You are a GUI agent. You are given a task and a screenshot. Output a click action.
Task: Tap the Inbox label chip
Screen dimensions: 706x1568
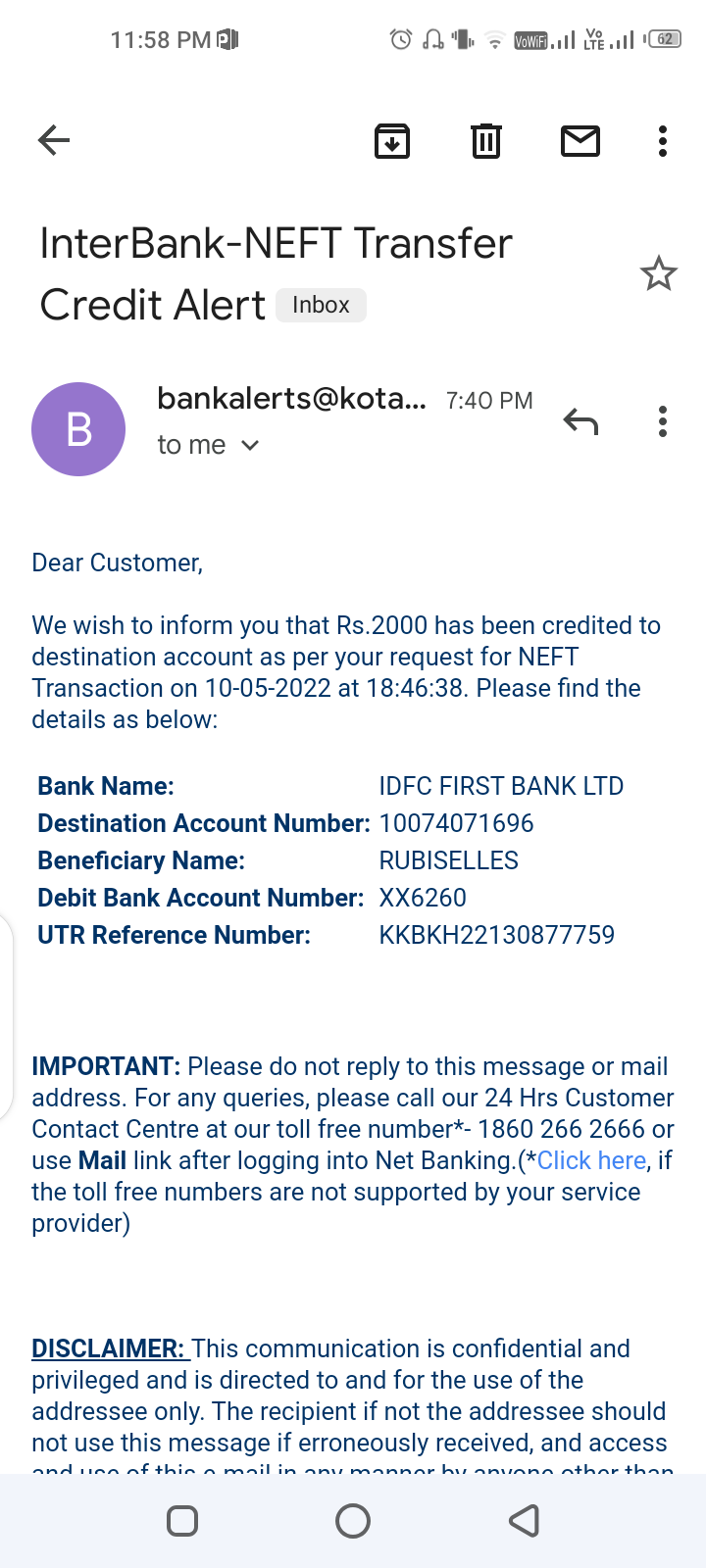point(321,305)
